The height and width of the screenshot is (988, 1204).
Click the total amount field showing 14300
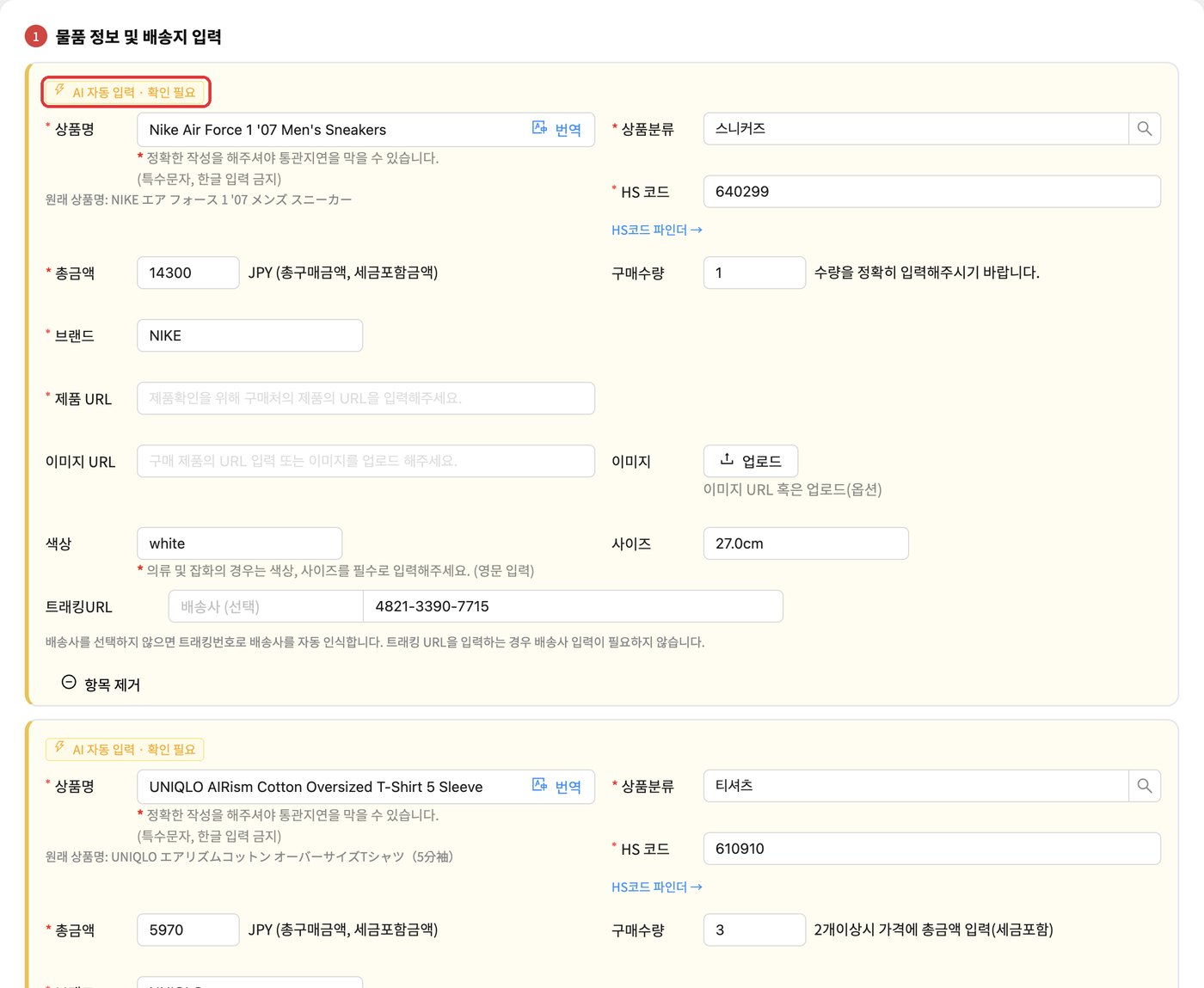[188, 273]
